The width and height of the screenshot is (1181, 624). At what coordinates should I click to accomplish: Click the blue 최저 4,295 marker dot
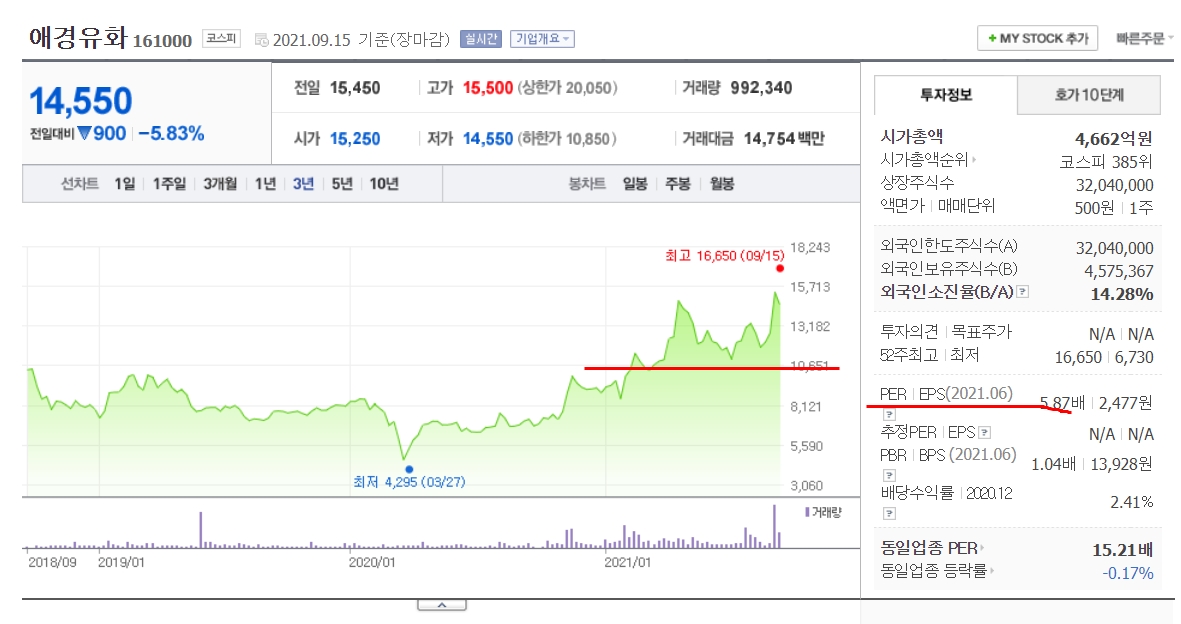(x=409, y=469)
